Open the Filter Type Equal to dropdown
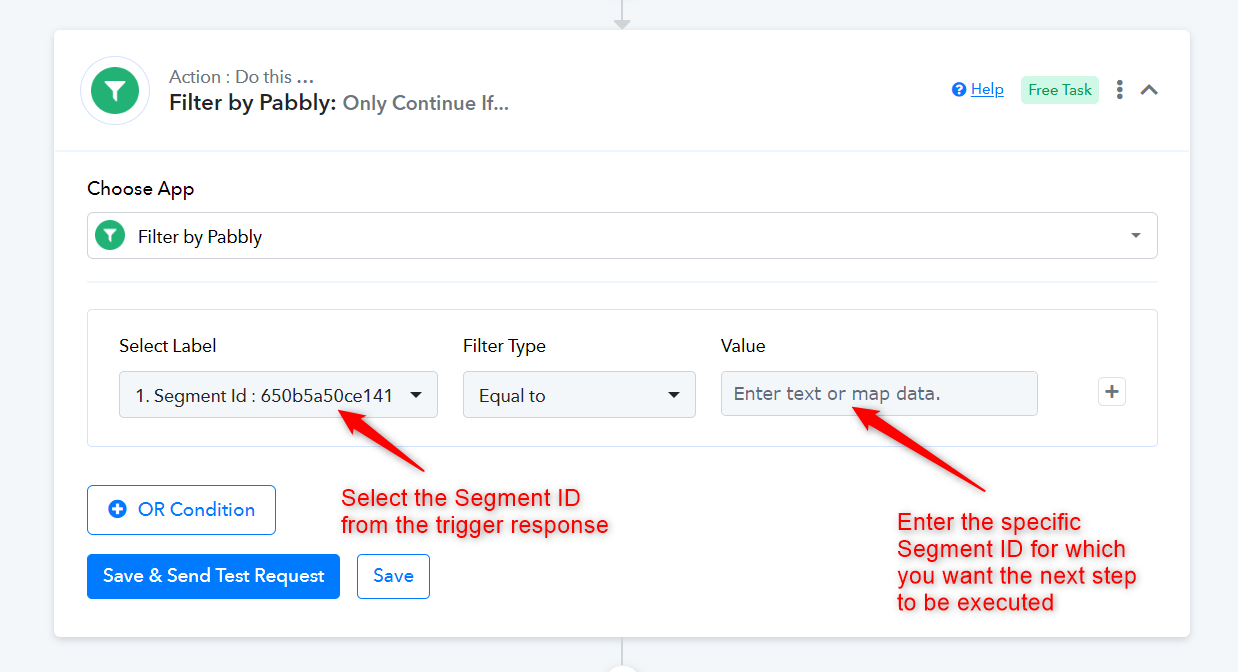 tap(579, 395)
